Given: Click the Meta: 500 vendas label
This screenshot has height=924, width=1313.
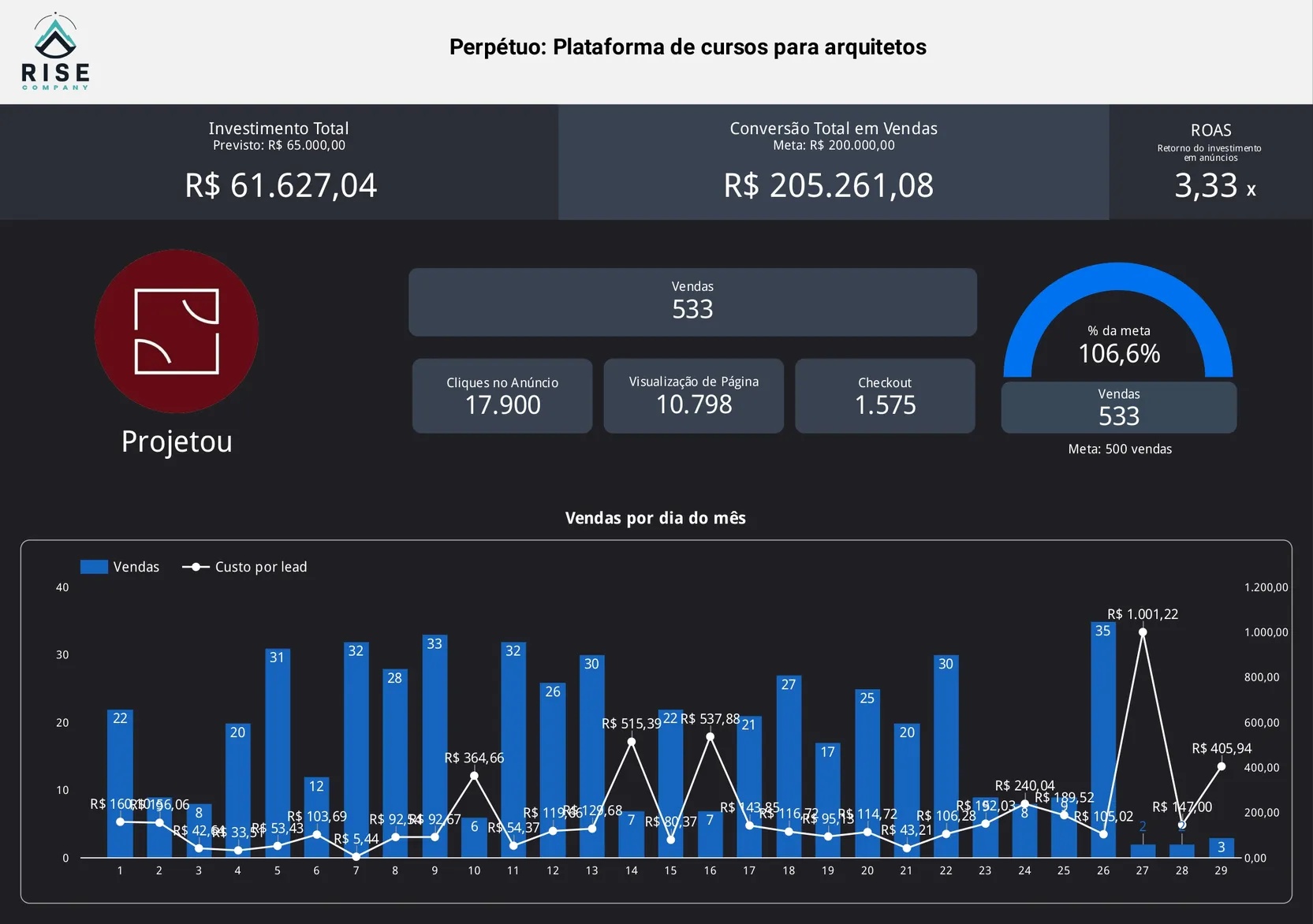Looking at the screenshot, I should tap(1120, 449).
